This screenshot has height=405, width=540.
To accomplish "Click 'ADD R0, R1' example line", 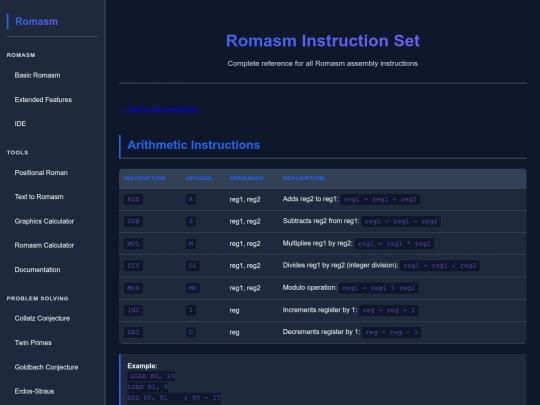I will pos(174,398).
